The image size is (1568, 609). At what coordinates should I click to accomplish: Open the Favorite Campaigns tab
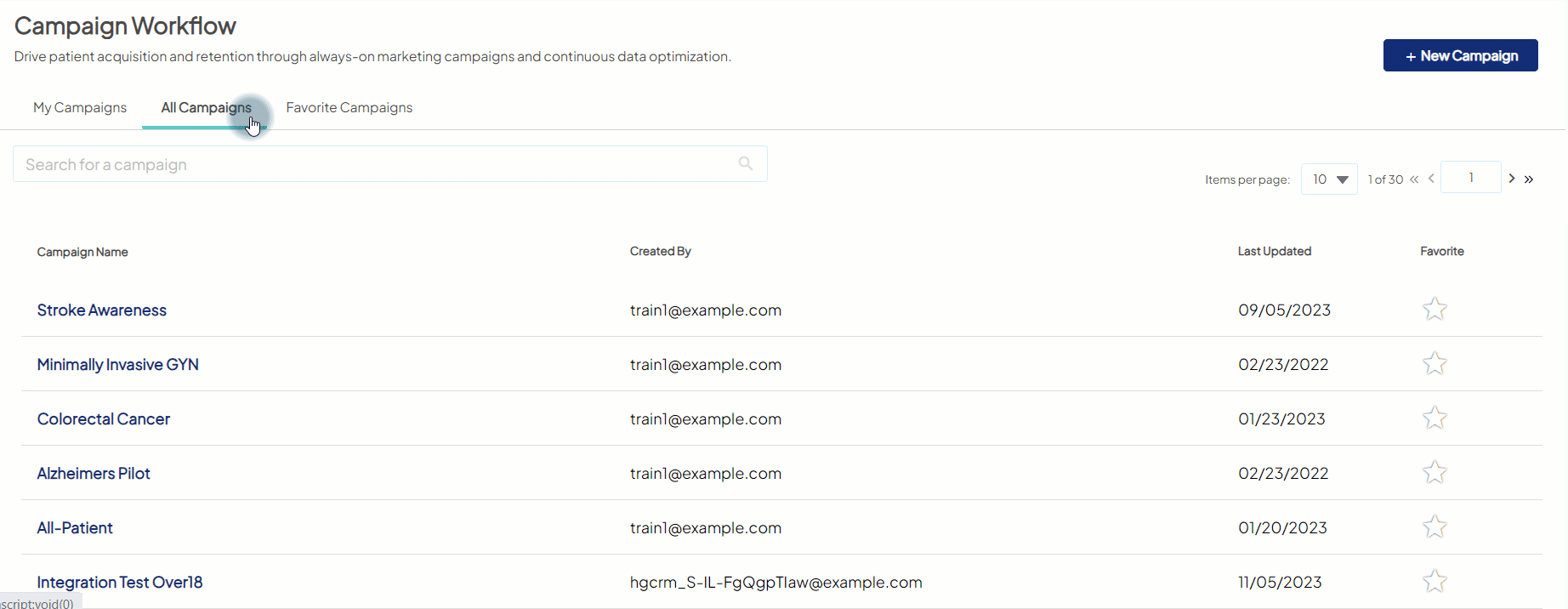click(349, 108)
